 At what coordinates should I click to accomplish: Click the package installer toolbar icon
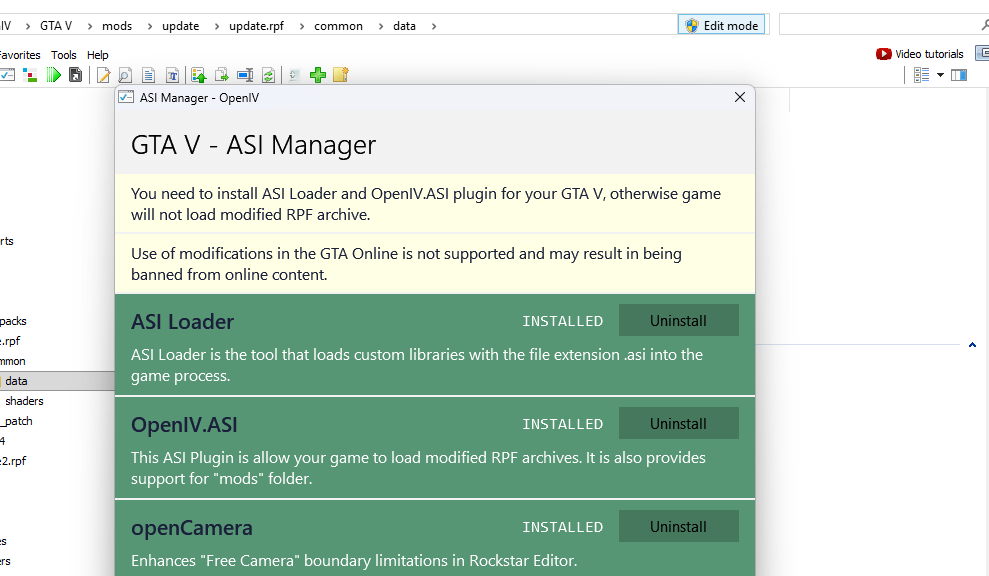point(30,75)
